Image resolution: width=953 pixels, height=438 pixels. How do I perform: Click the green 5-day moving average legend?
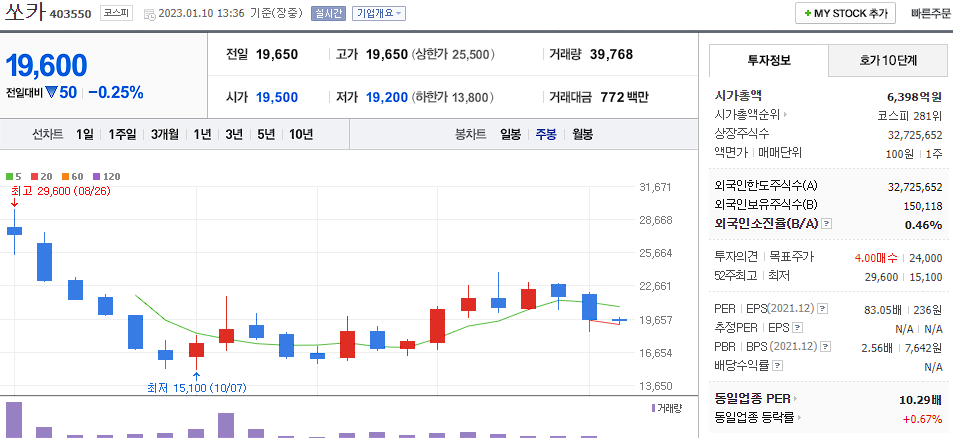point(13,177)
